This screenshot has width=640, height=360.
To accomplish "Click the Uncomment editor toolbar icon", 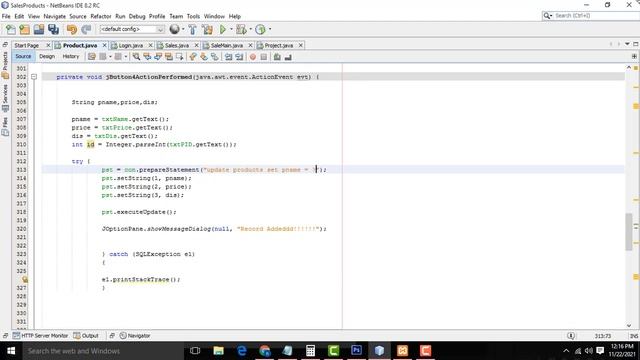I will (288, 57).
